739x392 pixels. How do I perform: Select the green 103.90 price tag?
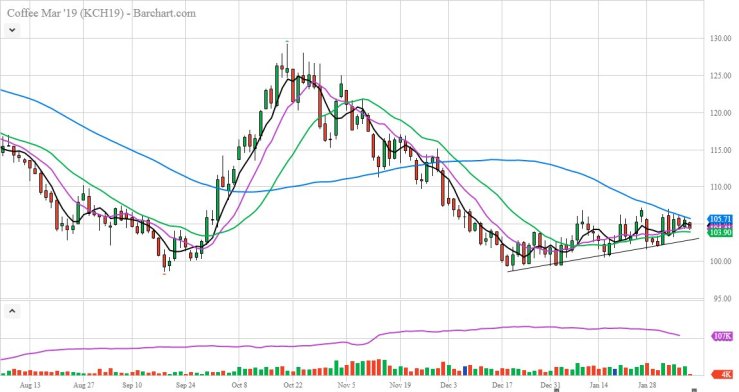[720, 232]
